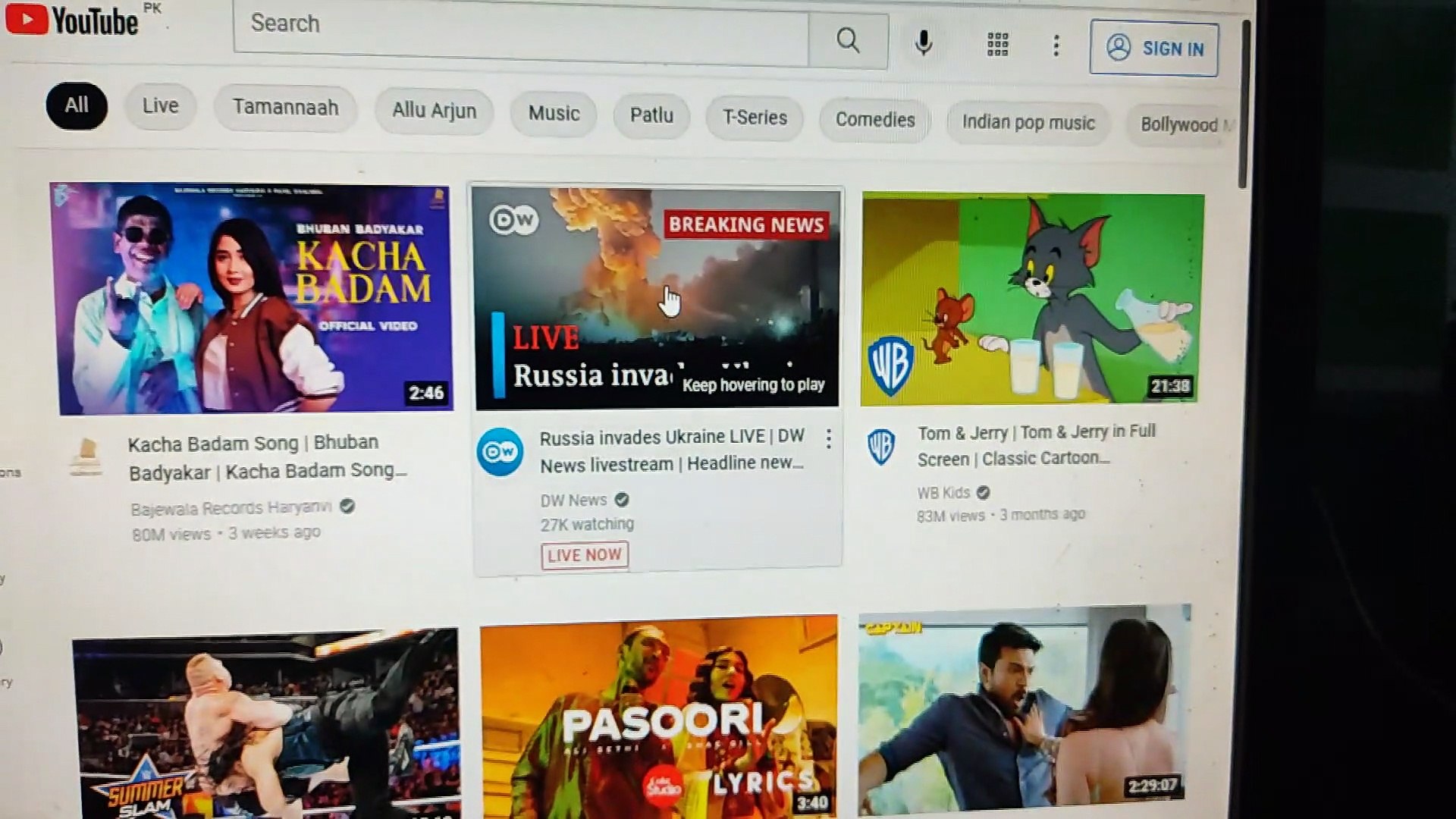Click Bajewala Records channel avatar
Viewport: 1456px width, 819px height.
[x=86, y=457]
